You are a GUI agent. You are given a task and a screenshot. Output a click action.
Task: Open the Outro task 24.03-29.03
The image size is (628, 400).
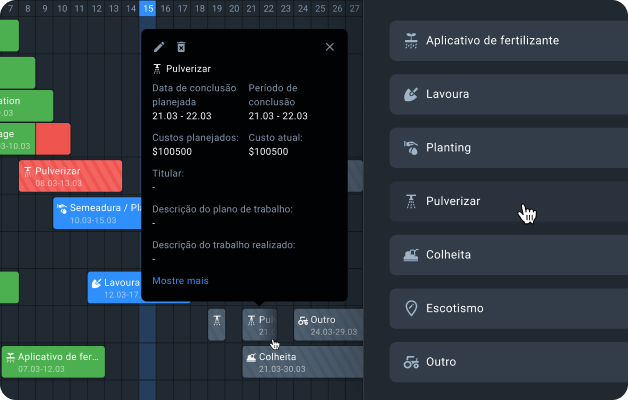click(x=328, y=325)
